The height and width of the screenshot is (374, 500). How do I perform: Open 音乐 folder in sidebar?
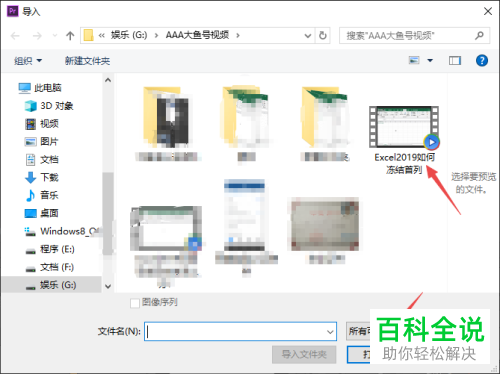click(x=42, y=195)
